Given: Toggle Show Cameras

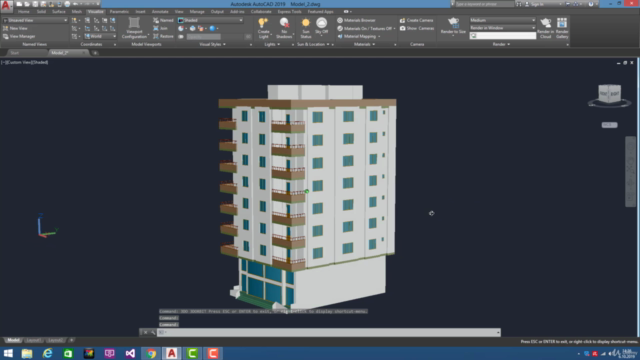Looking at the screenshot, I should (417, 28).
